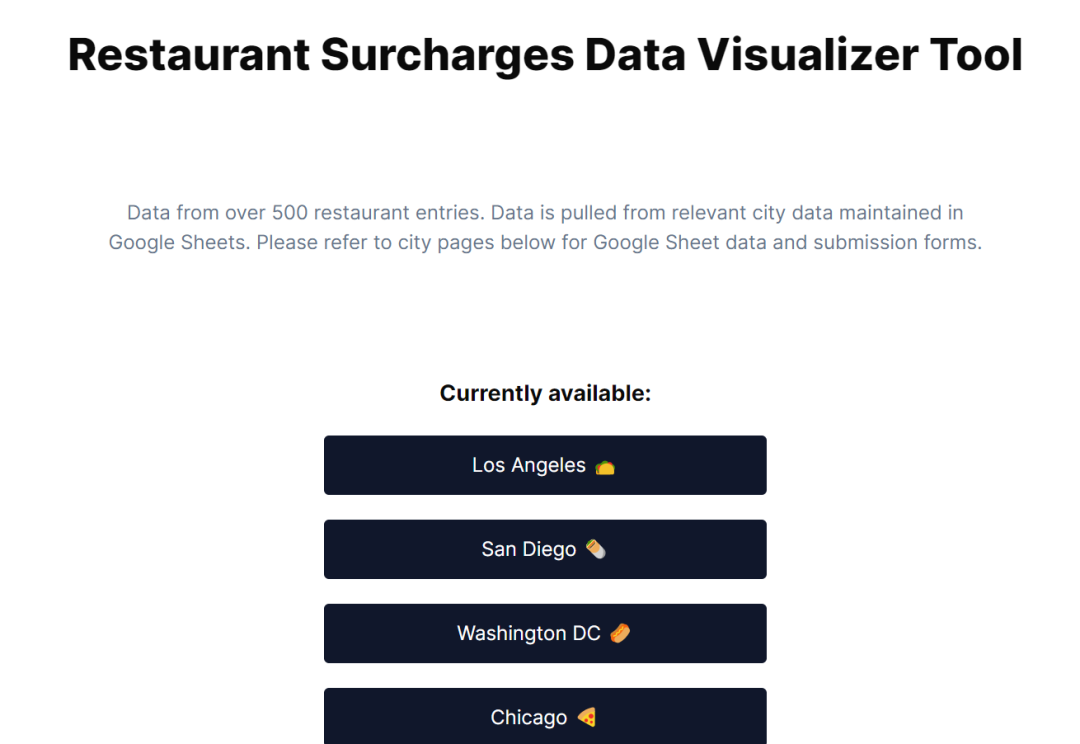The image size is (1080, 744).
Task: Click the hot dog emoji beside Washington DC
Action: click(x=619, y=633)
